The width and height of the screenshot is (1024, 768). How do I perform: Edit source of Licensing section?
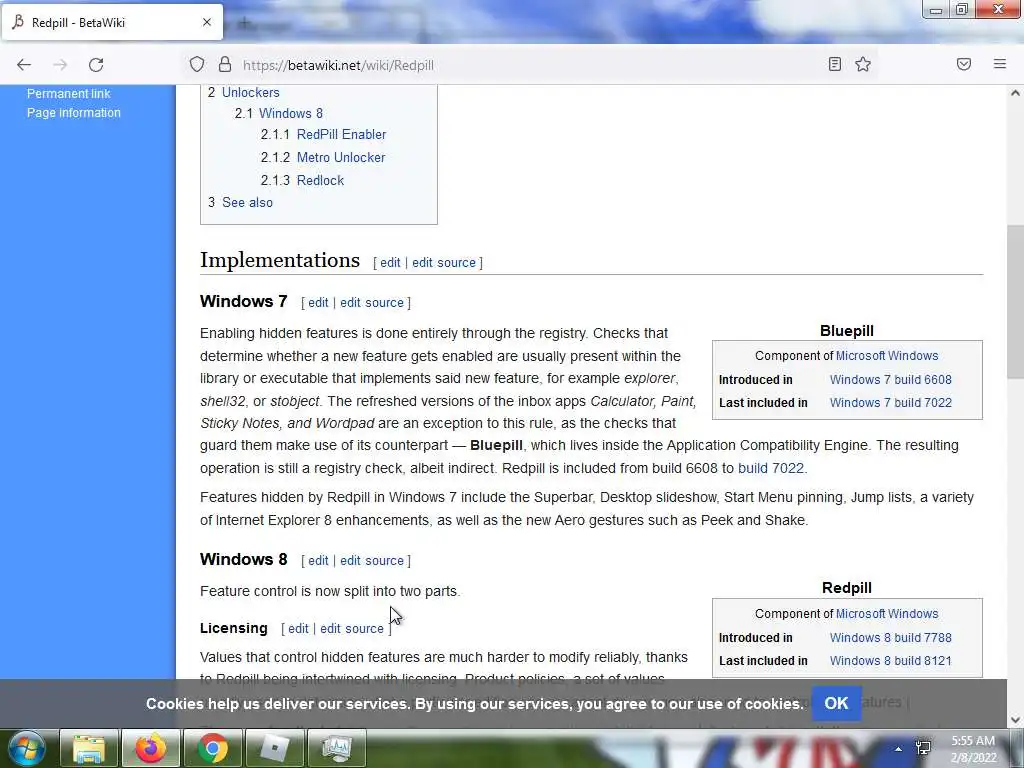tap(351, 628)
